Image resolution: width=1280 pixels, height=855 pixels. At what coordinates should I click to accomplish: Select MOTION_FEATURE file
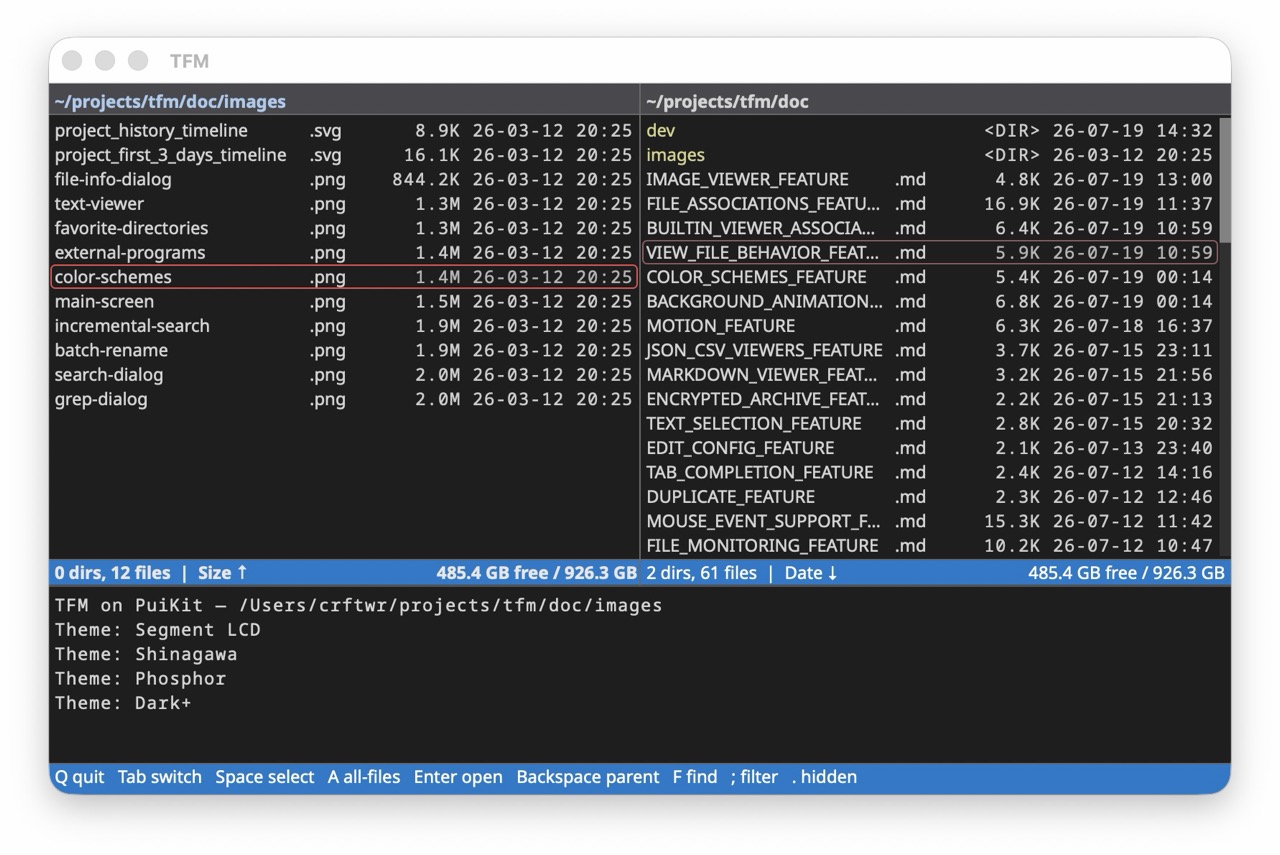pos(930,326)
